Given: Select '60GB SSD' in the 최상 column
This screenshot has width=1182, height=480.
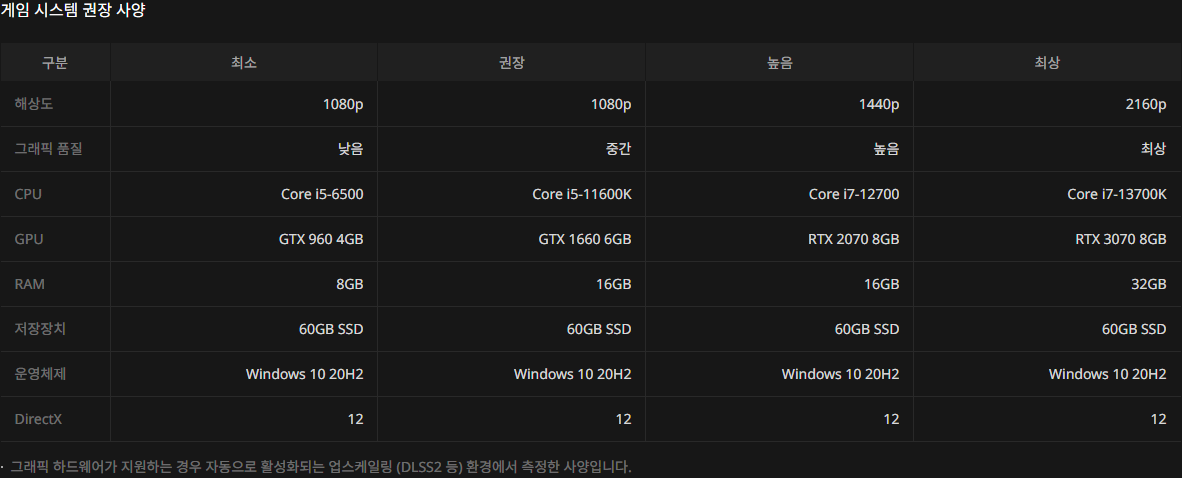Looking at the screenshot, I should pos(1135,329).
